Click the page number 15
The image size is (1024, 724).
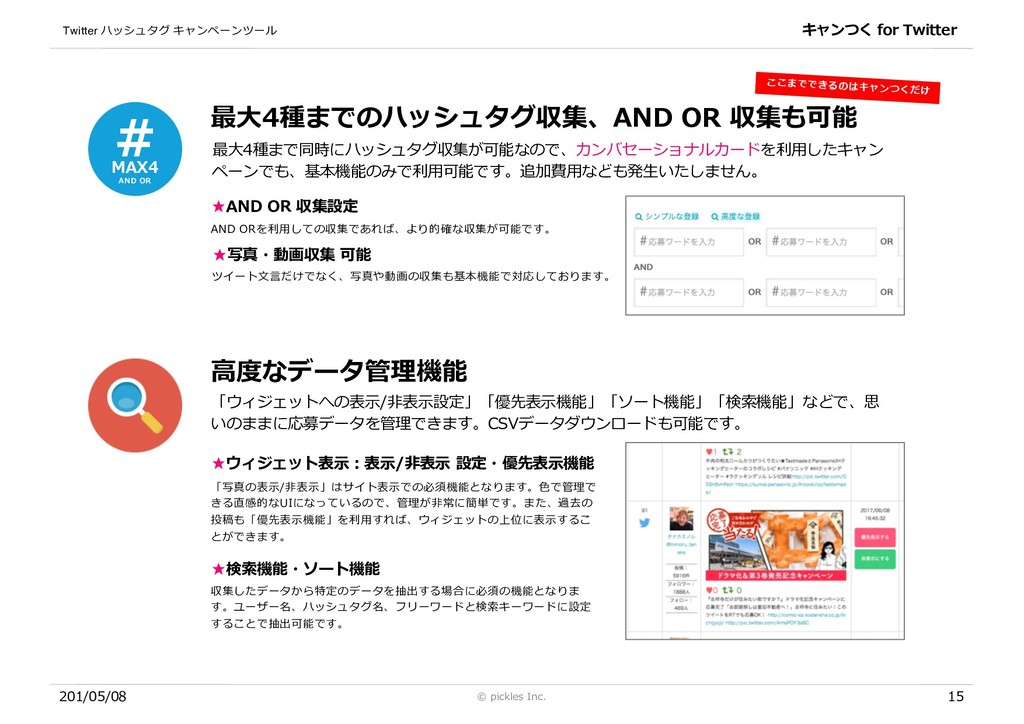coord(955,697)
